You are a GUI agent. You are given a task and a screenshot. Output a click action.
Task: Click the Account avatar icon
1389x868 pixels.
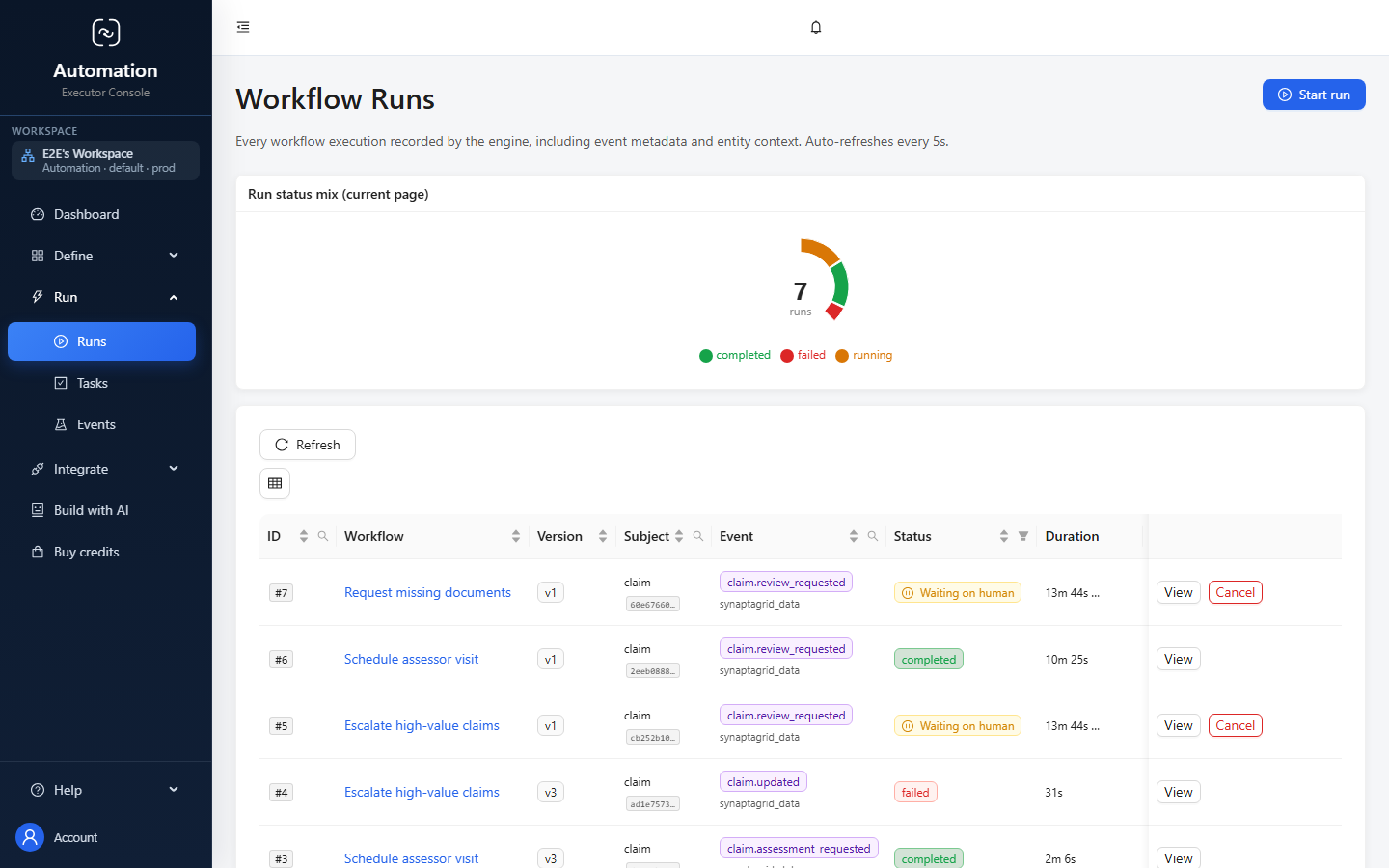[30, 837]
